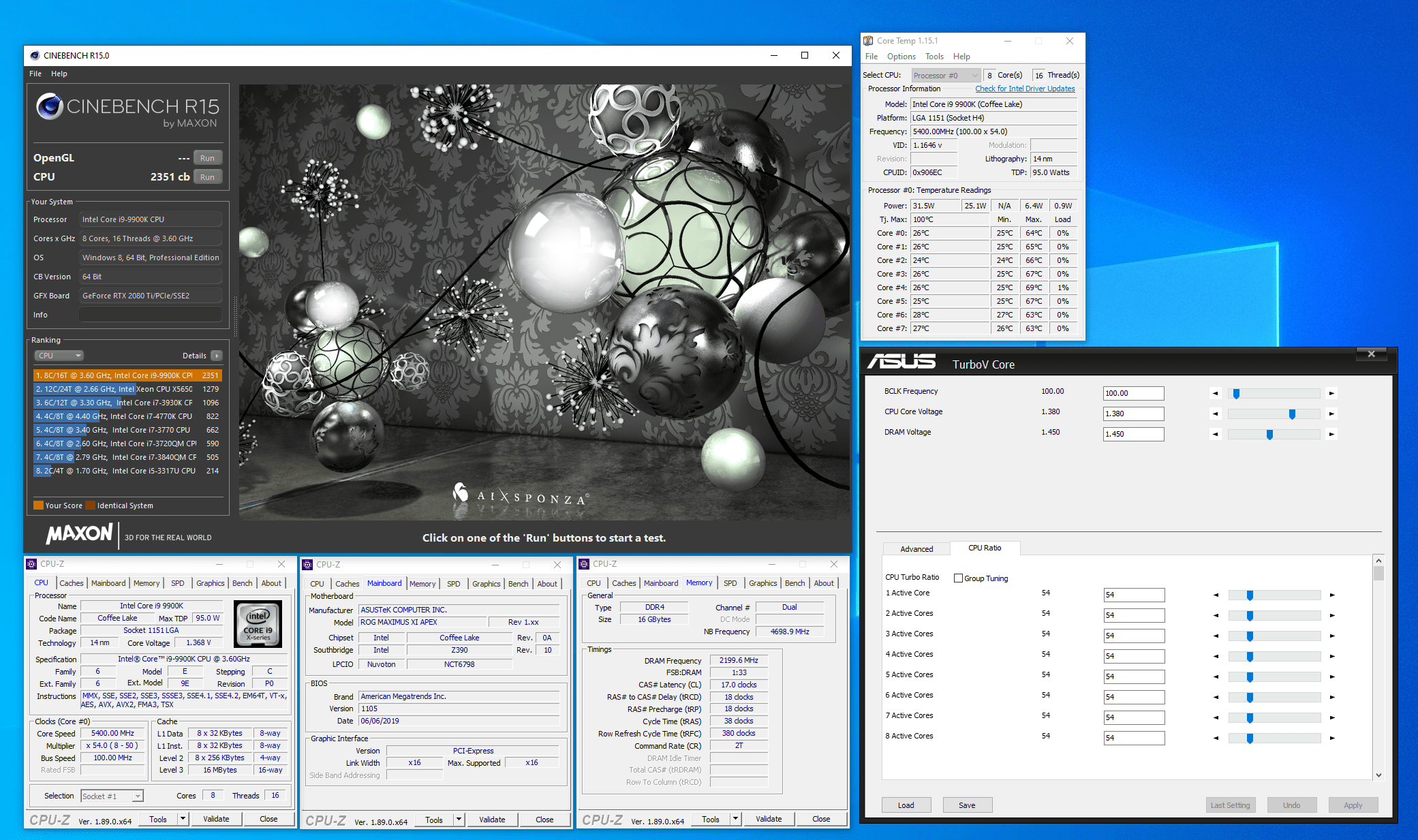1418x840 pixels.
Task: Click the Core Temp title bar icon
Action: tap(868, 41)
